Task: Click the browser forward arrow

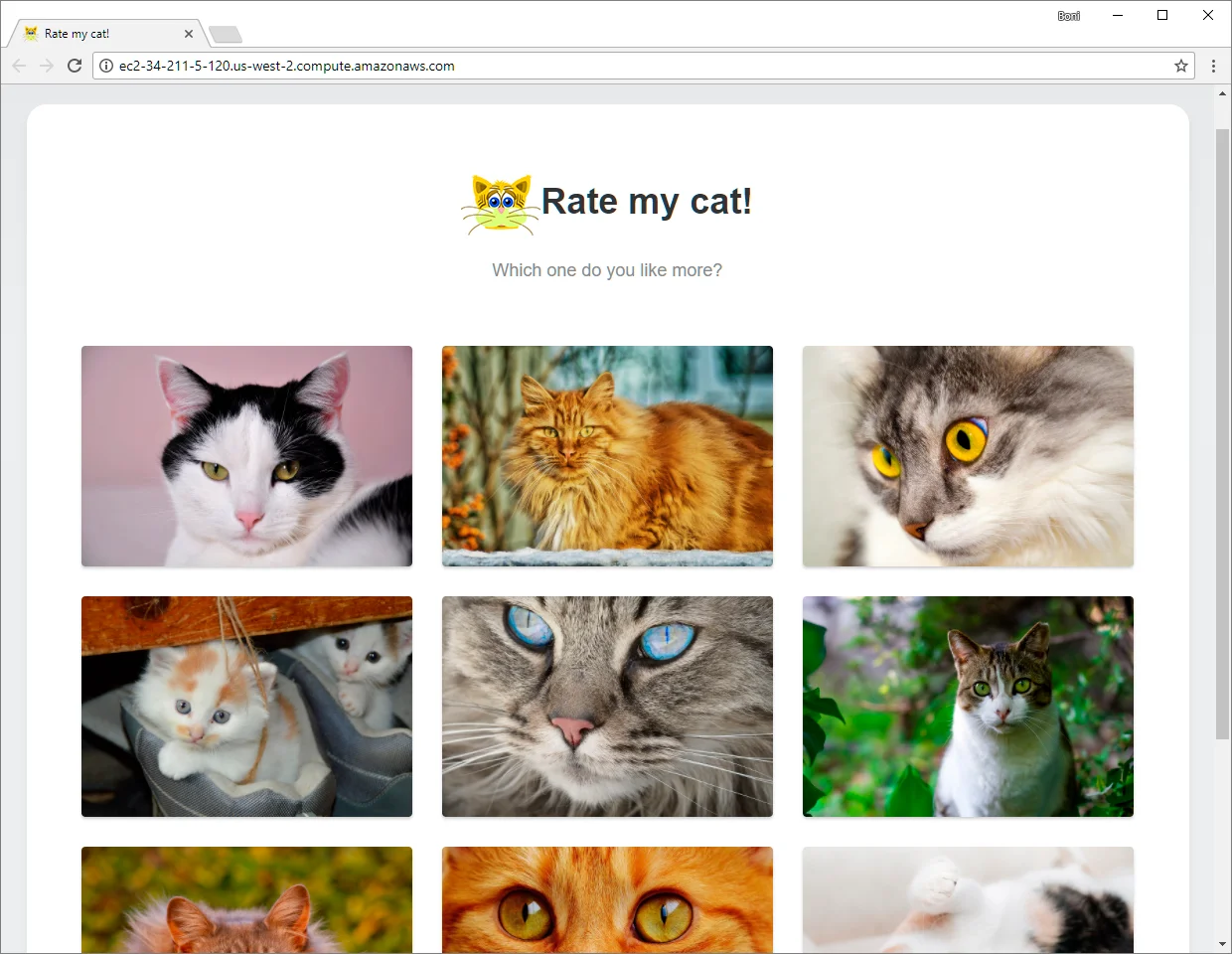Action: click(x=47, y=66)
